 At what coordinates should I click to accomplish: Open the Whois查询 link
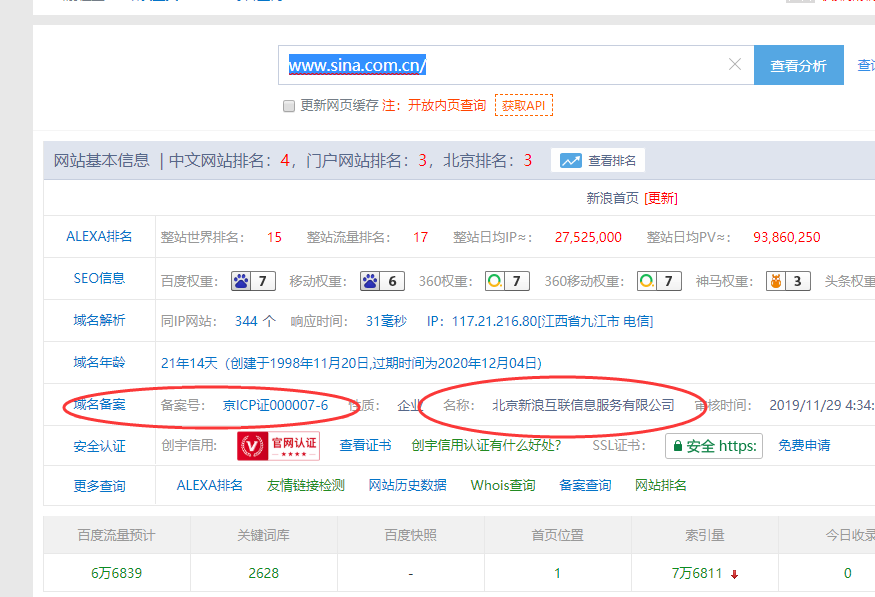pos(503,485)
